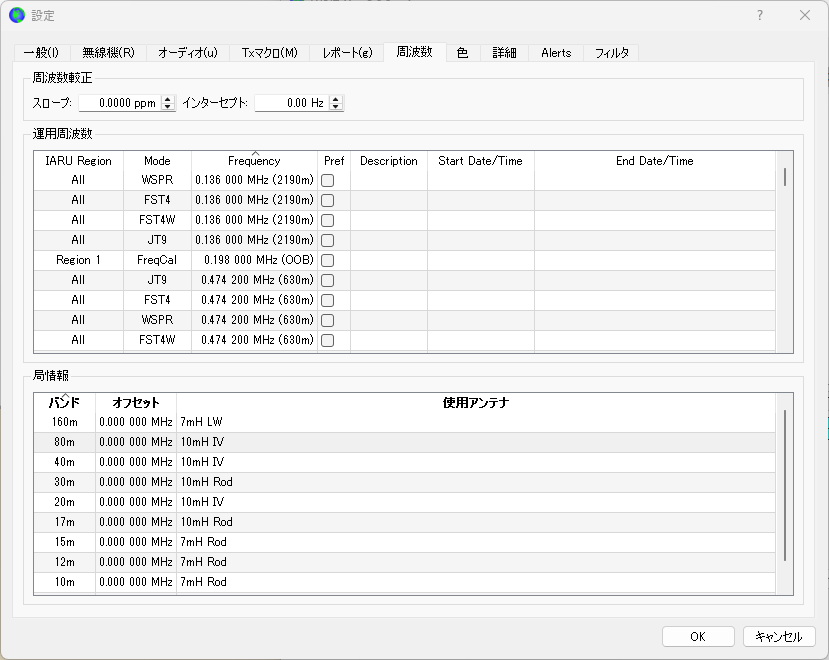Open the フィルタ tab
Screen dimensions: 829x660
[612, 53]
